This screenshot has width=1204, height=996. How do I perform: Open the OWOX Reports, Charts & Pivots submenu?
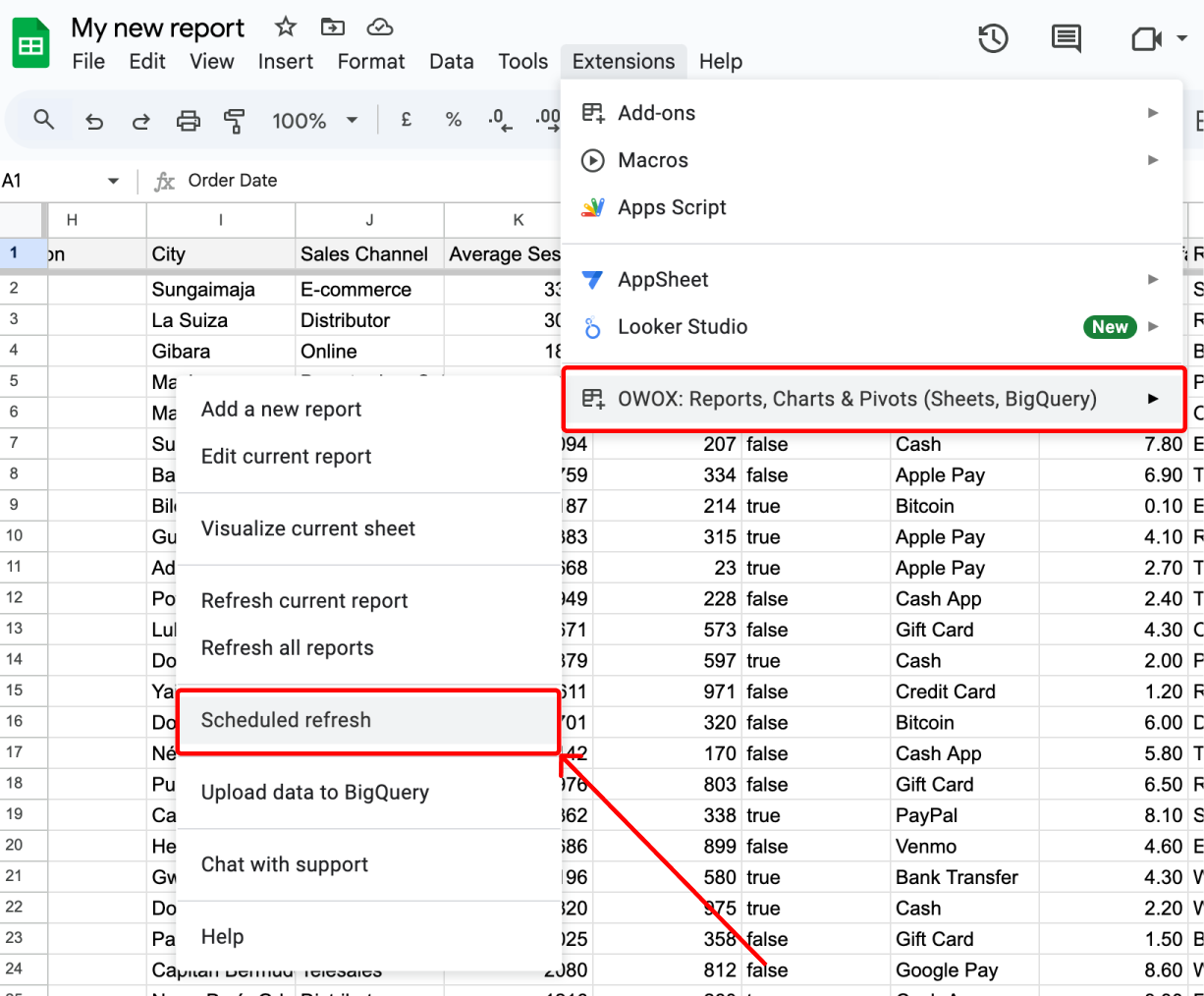tap(874, 399)
